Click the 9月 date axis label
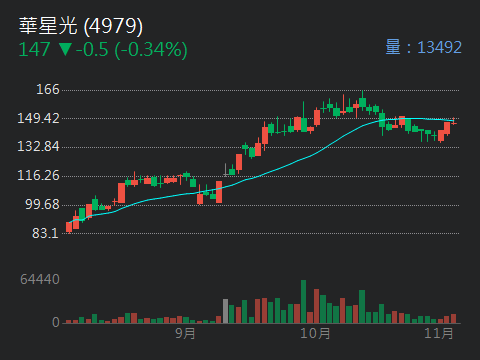 tap(185, 333)
